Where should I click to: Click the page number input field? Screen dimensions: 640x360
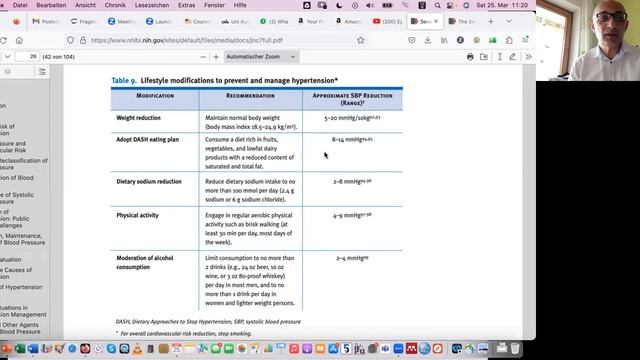(27, 57)
